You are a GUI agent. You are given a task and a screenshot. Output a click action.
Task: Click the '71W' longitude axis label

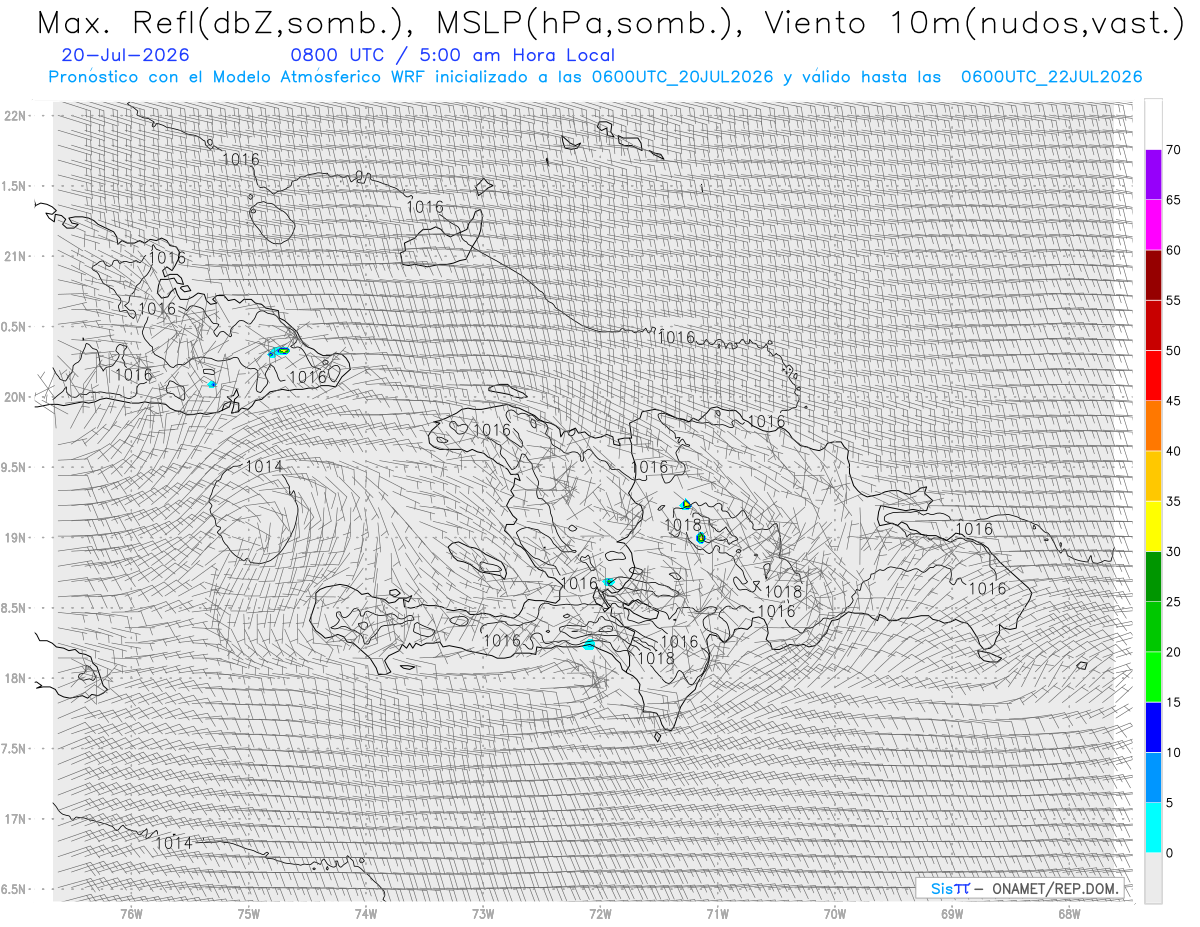pos(717,913)
